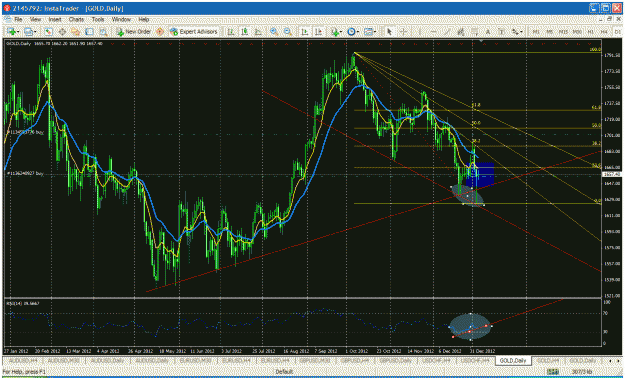Expand the Profiles dropdown arrow
This screenshot has width=625, height=378.
pyautogui.click(x=35, y=32)
